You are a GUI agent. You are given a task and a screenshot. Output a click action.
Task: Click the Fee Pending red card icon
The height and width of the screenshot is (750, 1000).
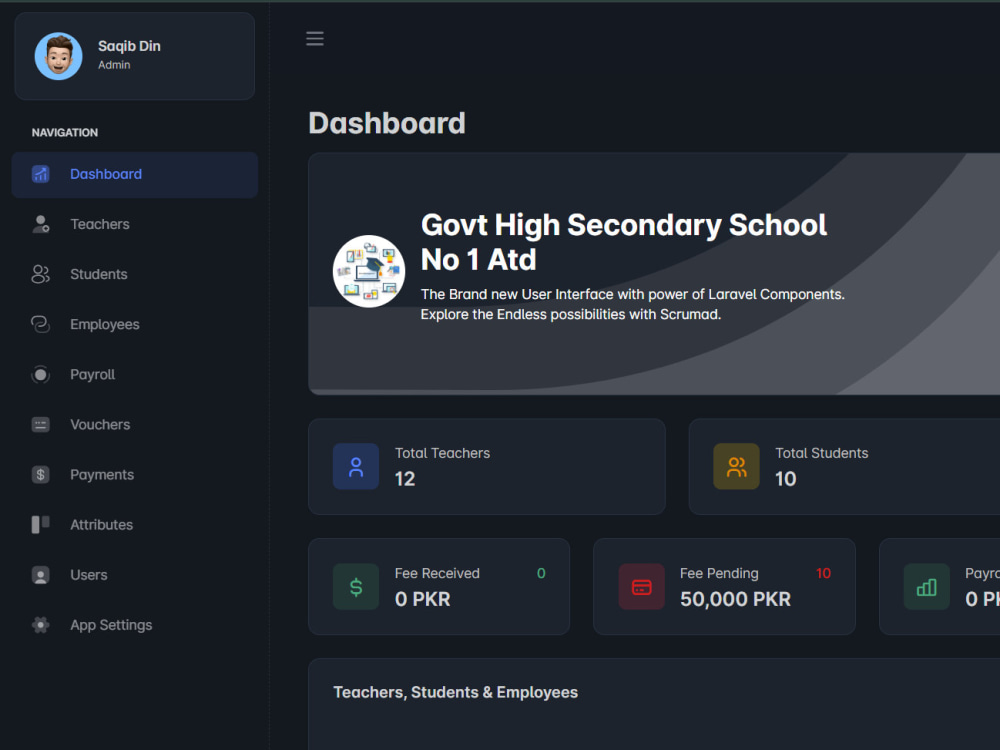pos(642,587)
